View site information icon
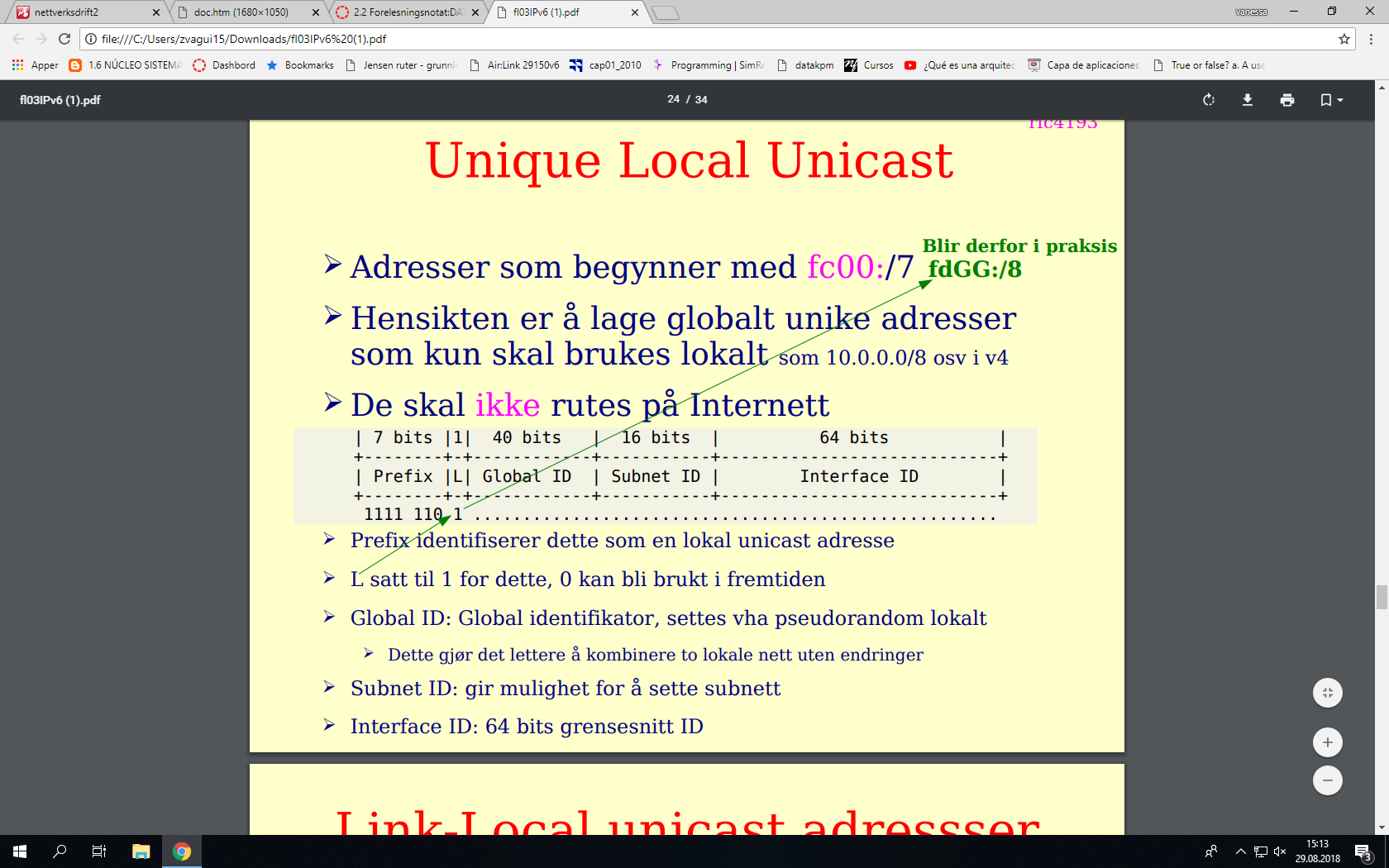The width and height of the screenshot is (1389, 868). click(x=91, y=39)
